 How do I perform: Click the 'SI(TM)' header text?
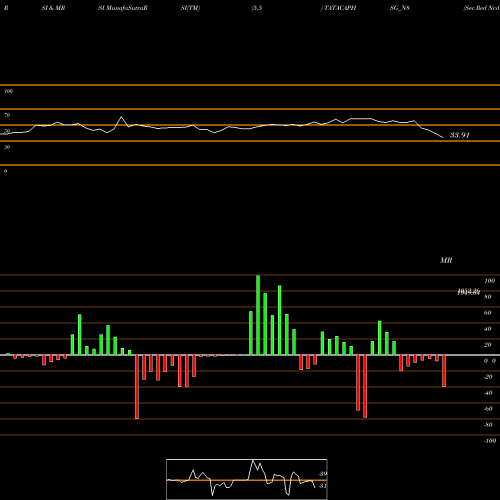pos(190,8)
